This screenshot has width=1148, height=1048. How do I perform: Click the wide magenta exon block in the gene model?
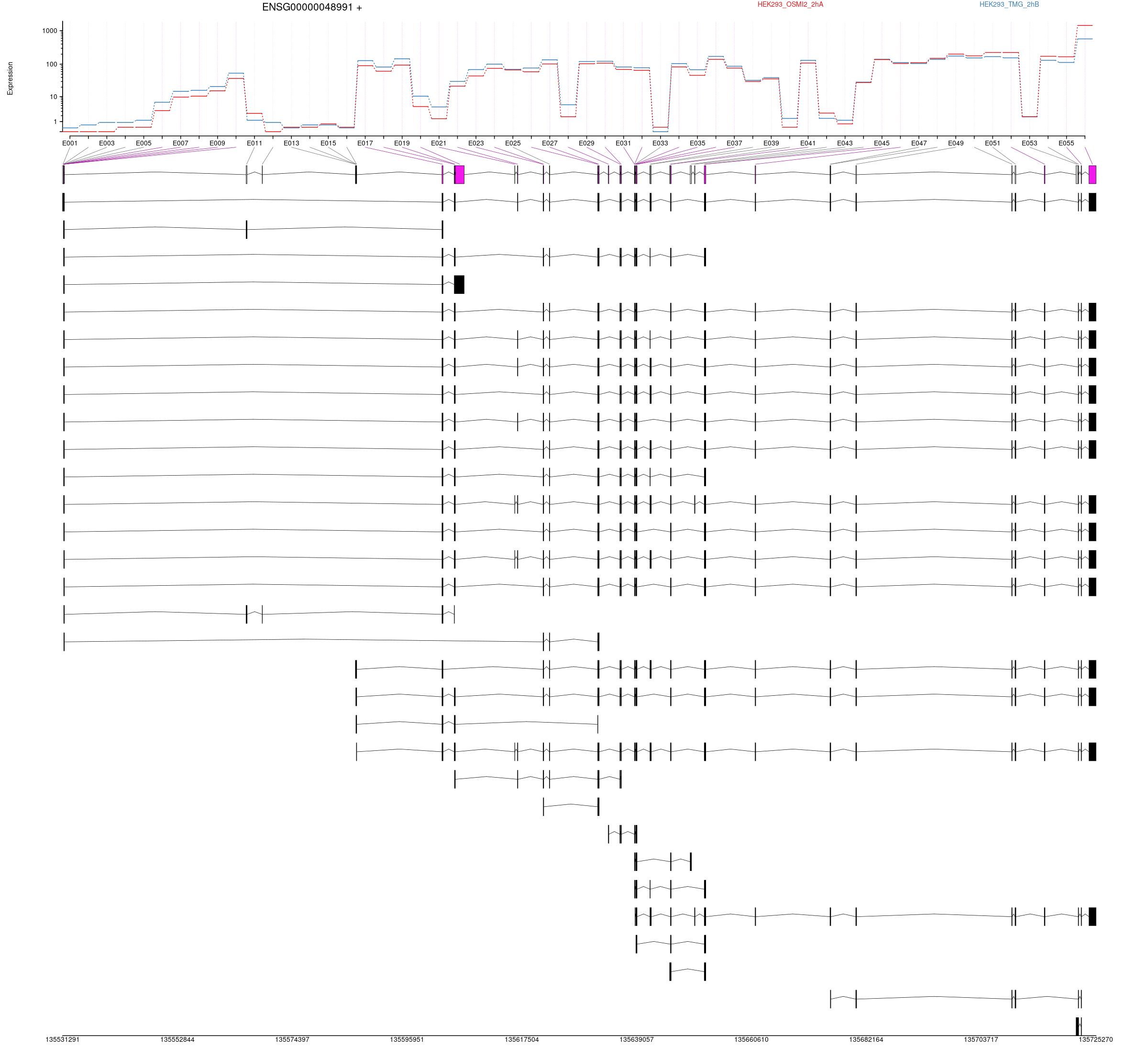(x=460, y=175)
